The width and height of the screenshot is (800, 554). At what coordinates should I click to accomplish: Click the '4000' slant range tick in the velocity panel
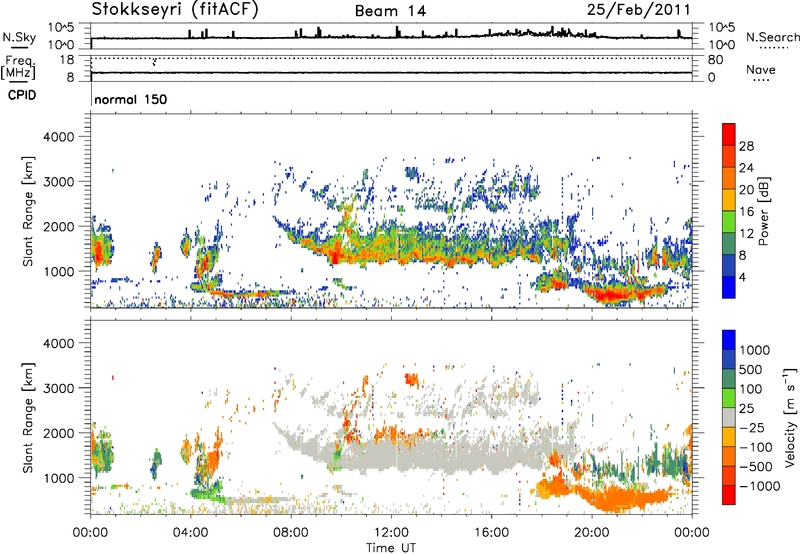pyautogui.click(x=58, y=343)
